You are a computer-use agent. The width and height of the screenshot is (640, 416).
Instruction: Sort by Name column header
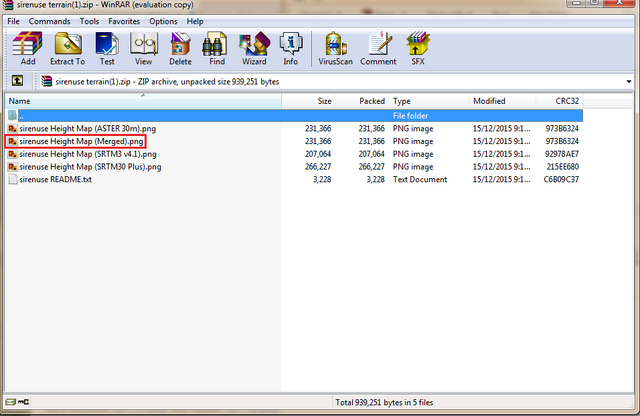click(143, 101)
